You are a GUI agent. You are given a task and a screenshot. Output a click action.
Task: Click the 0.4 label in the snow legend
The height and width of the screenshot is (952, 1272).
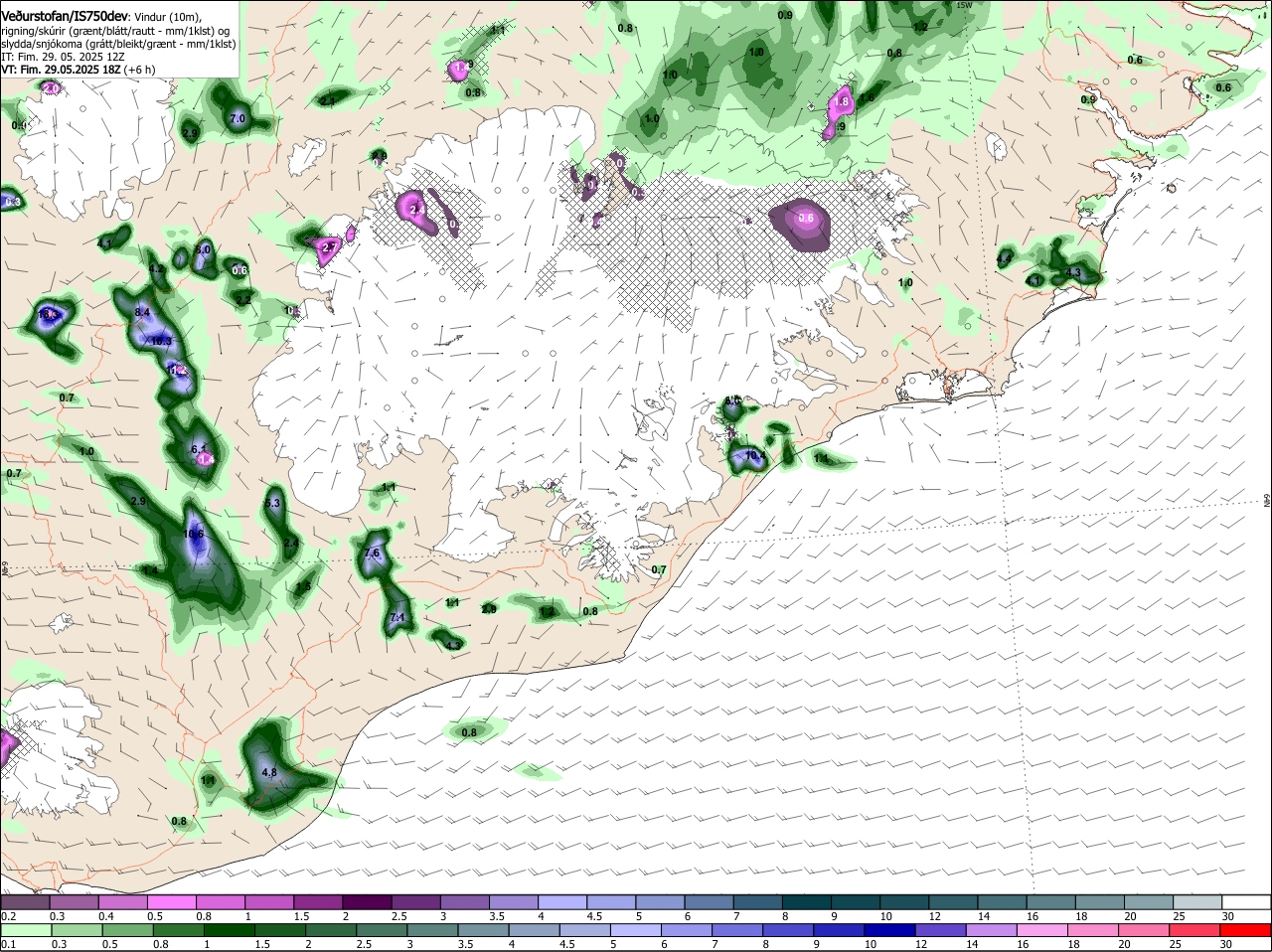[106, 916]
